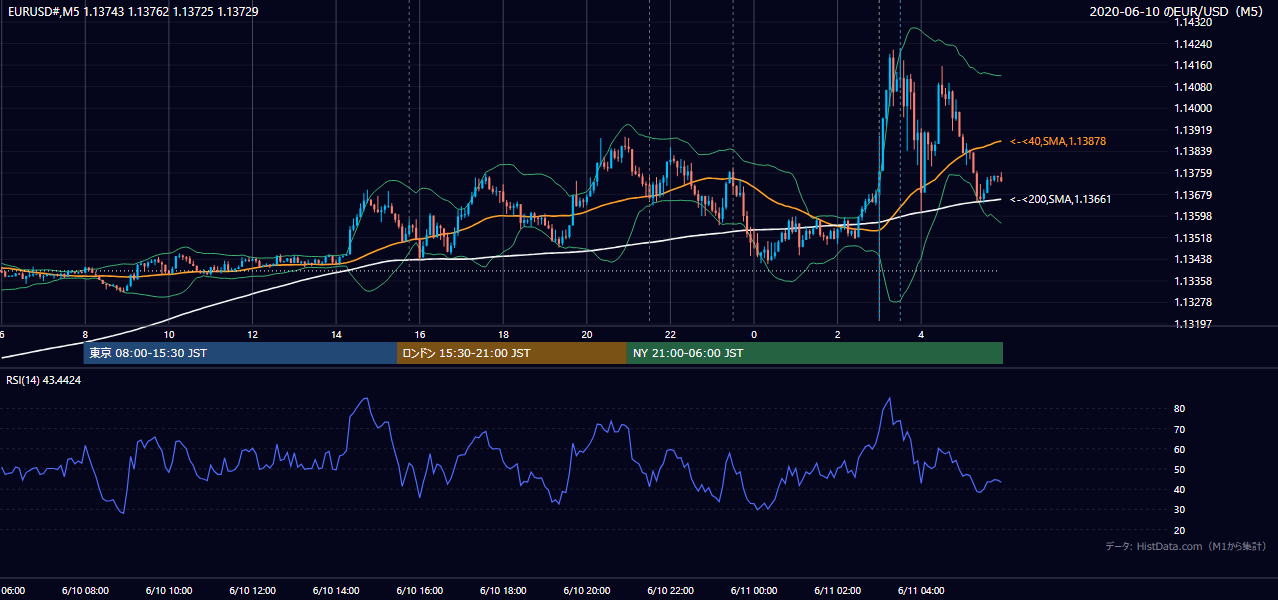Click the 6/10 10:00 time label
Screen dimensions: 1278x600
169,591
